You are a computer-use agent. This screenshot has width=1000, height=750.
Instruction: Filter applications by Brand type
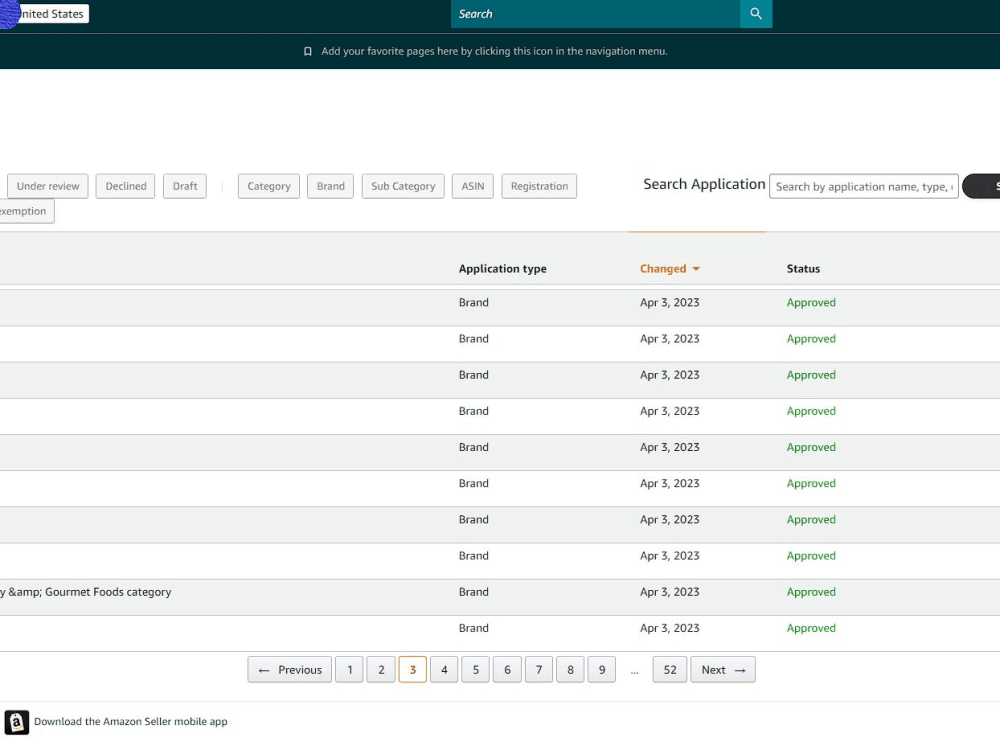330,186
